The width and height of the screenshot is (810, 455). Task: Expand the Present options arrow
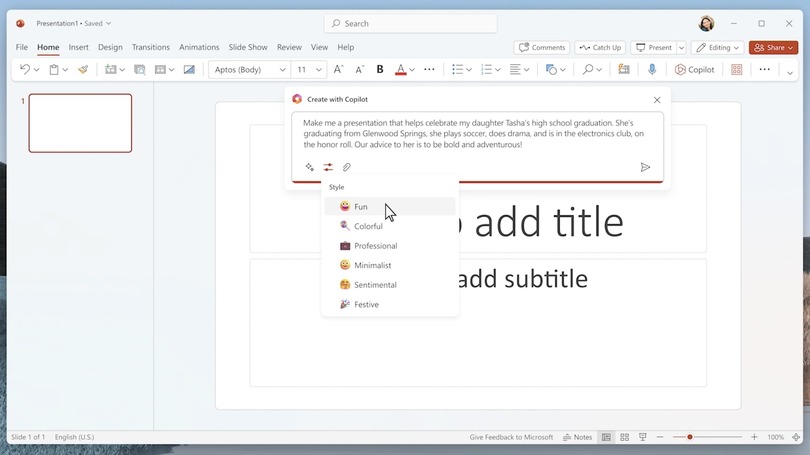pyautogui.click(x=681, y=48)
